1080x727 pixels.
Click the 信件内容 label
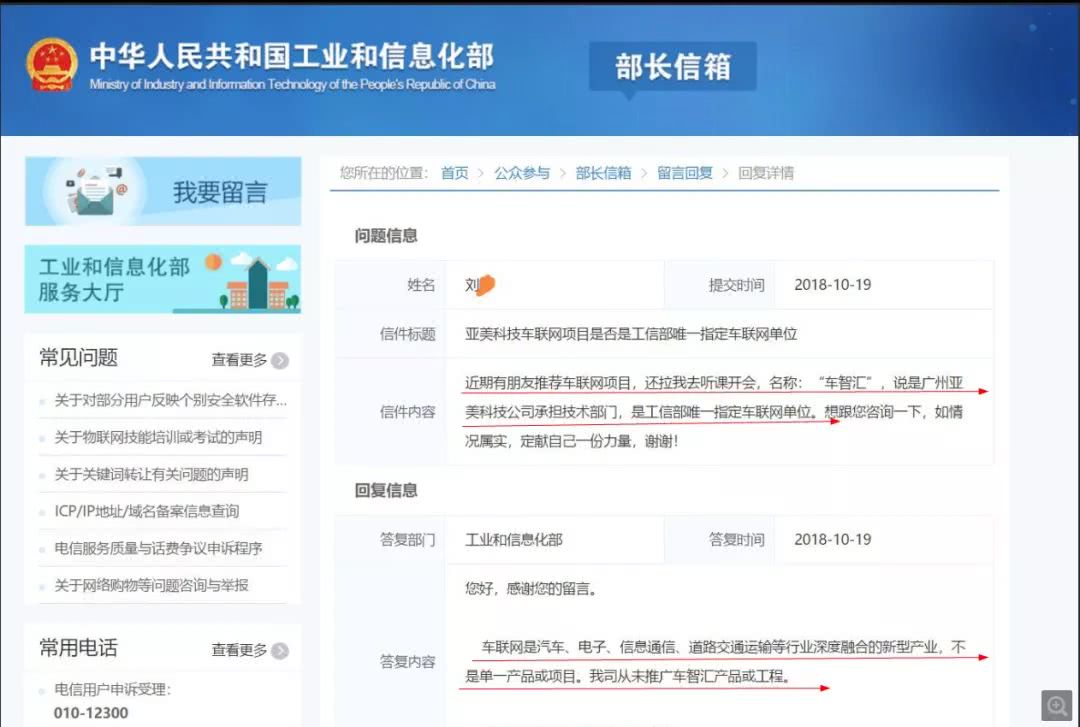408,412
